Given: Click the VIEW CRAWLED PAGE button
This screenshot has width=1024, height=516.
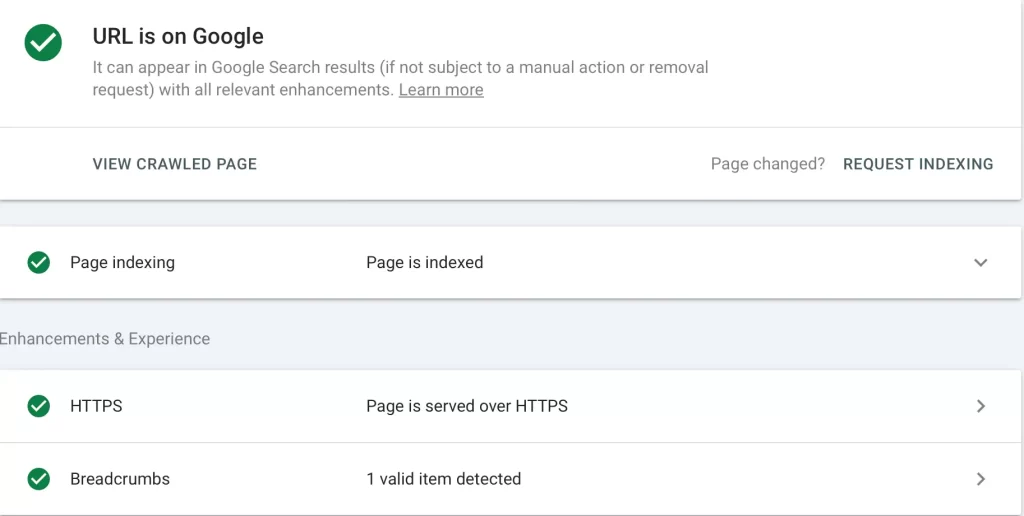Looking at the screenshot, I should 174,164.
